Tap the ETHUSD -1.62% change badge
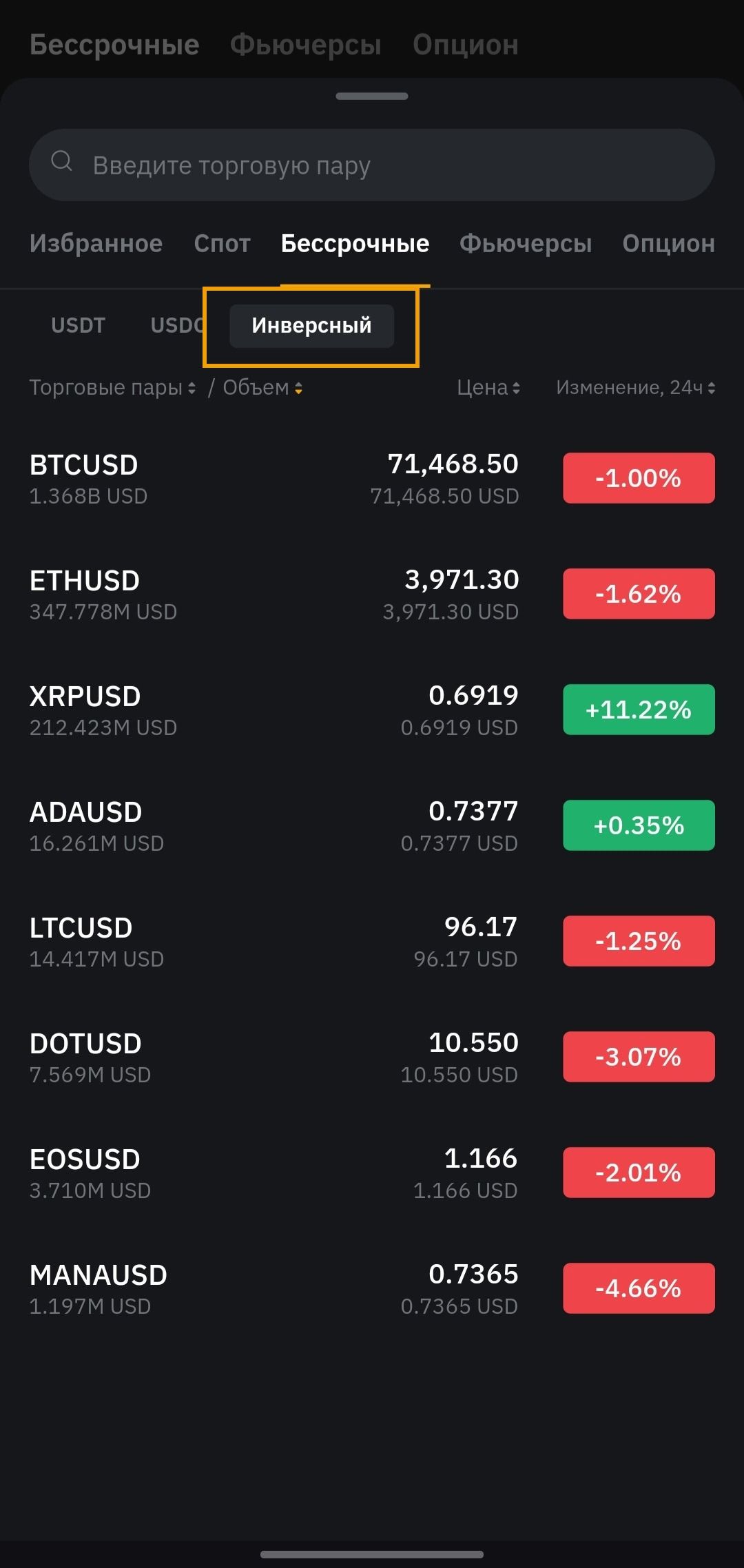 [639, 594]
